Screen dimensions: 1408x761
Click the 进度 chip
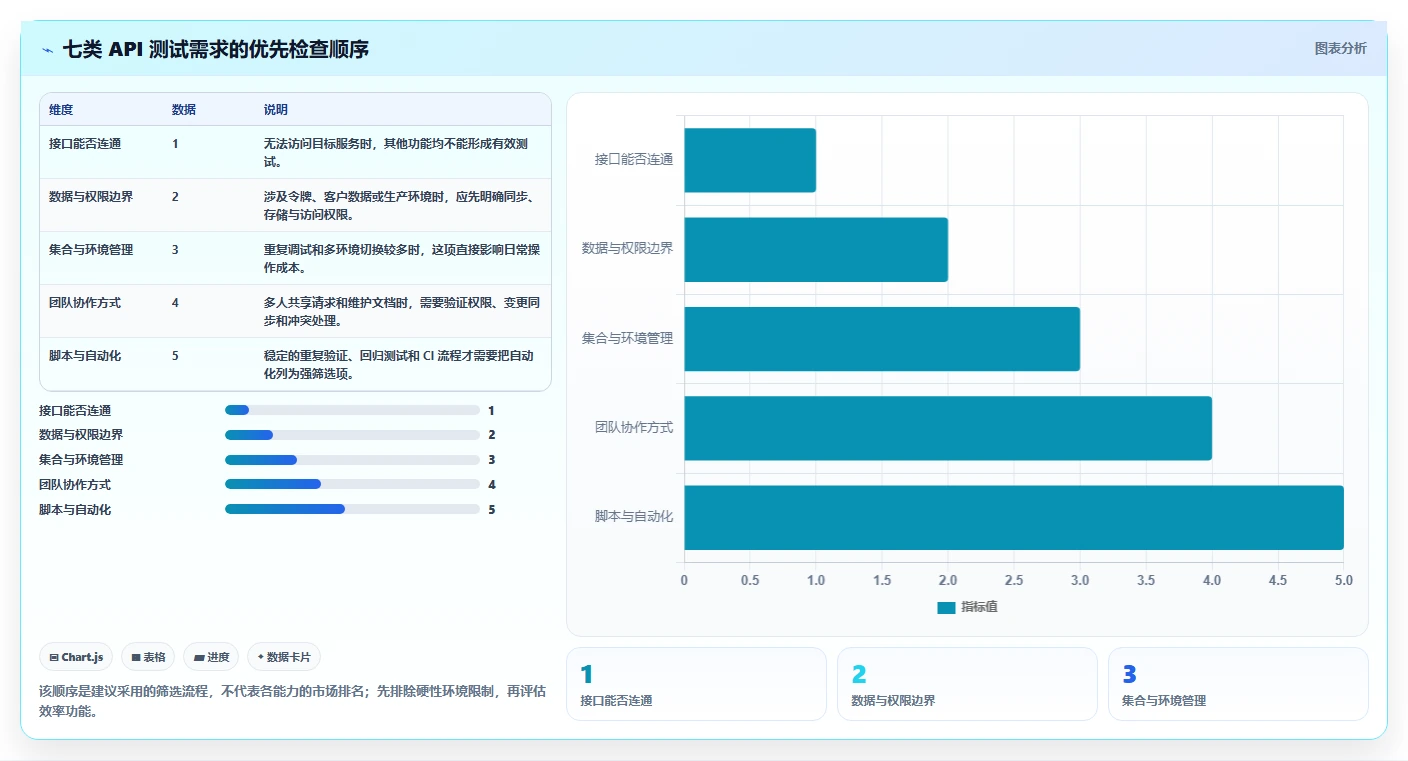(x=211, y=657)
